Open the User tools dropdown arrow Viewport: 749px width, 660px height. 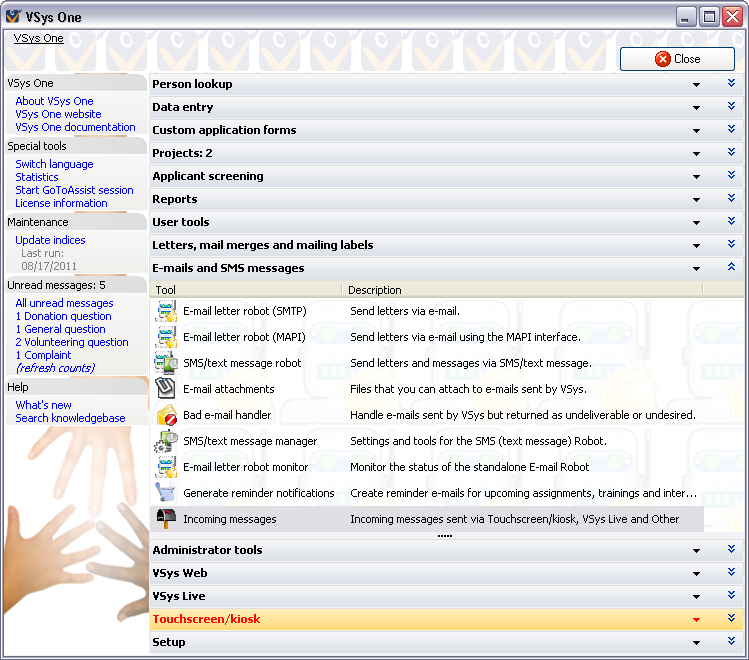tap(696, 223)
